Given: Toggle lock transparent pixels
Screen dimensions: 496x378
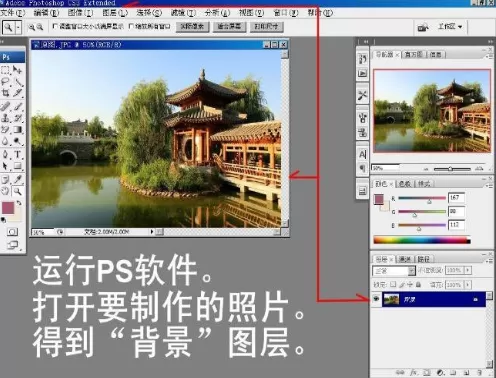Looking at the screenshot, I should (x=393, y=284).
